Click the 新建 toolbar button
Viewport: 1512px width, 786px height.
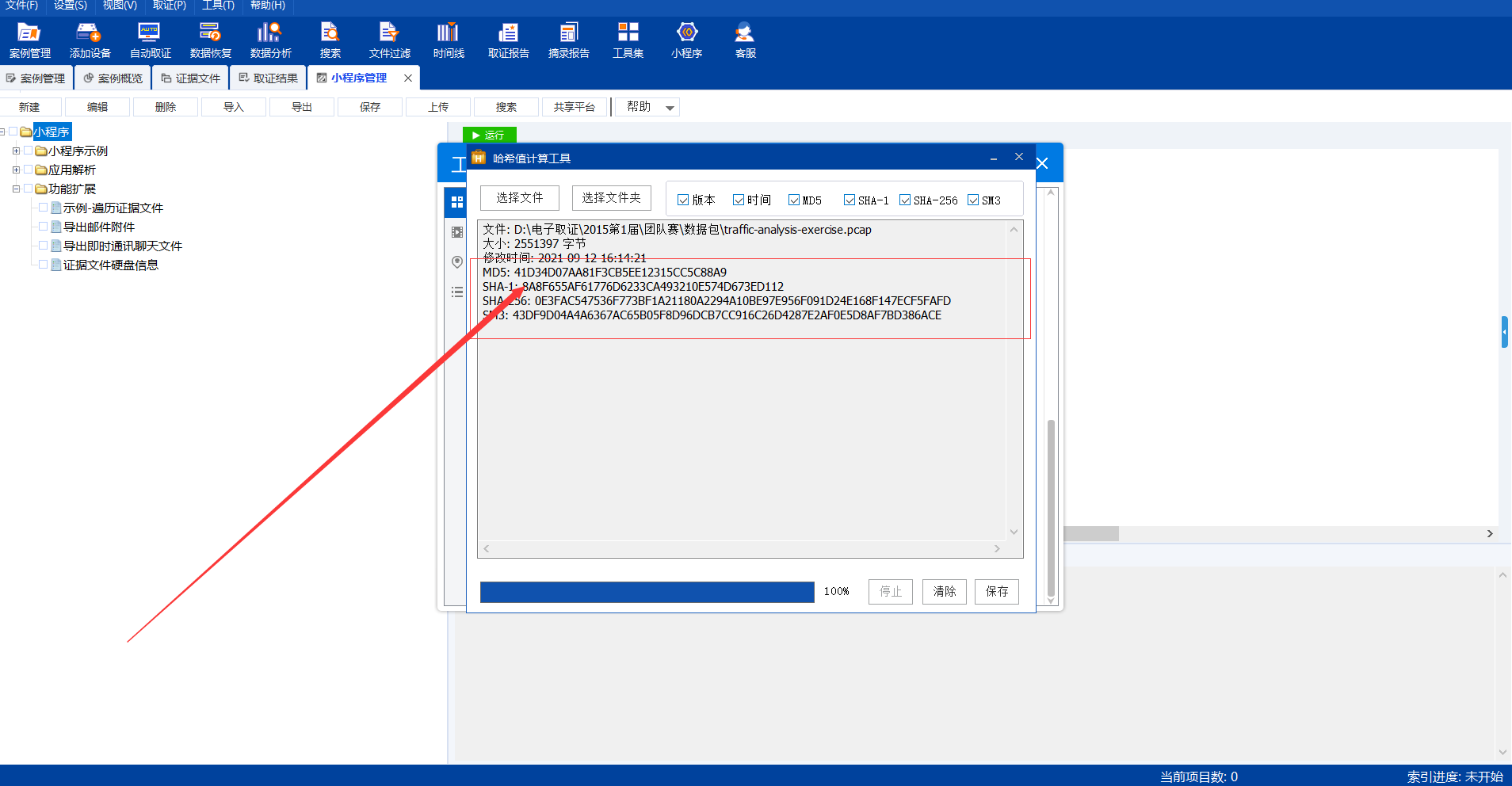point(29,107)
